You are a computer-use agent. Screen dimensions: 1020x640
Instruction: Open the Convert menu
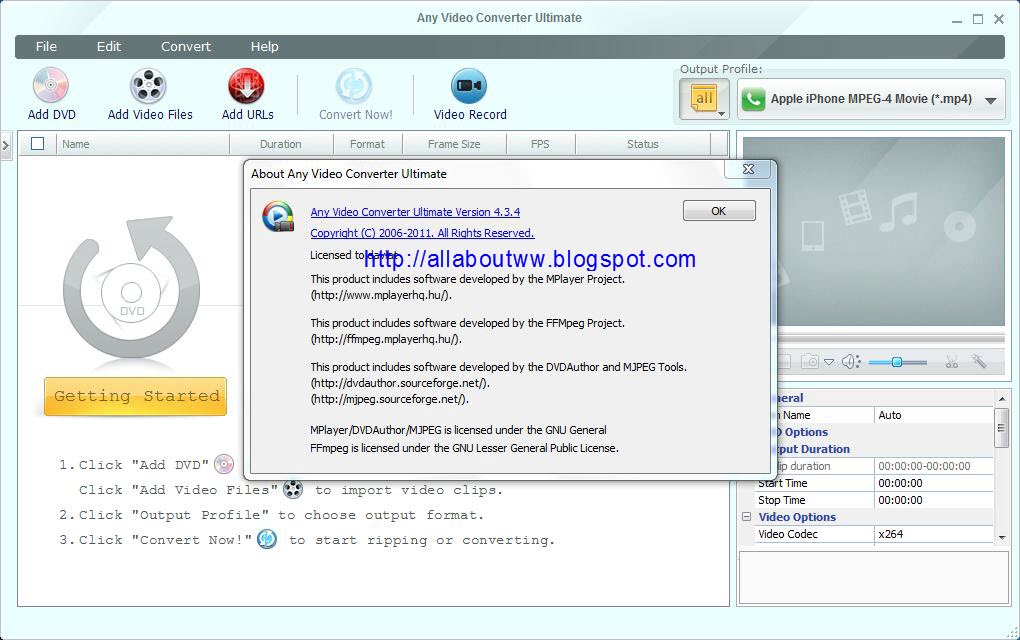(186, 46)
